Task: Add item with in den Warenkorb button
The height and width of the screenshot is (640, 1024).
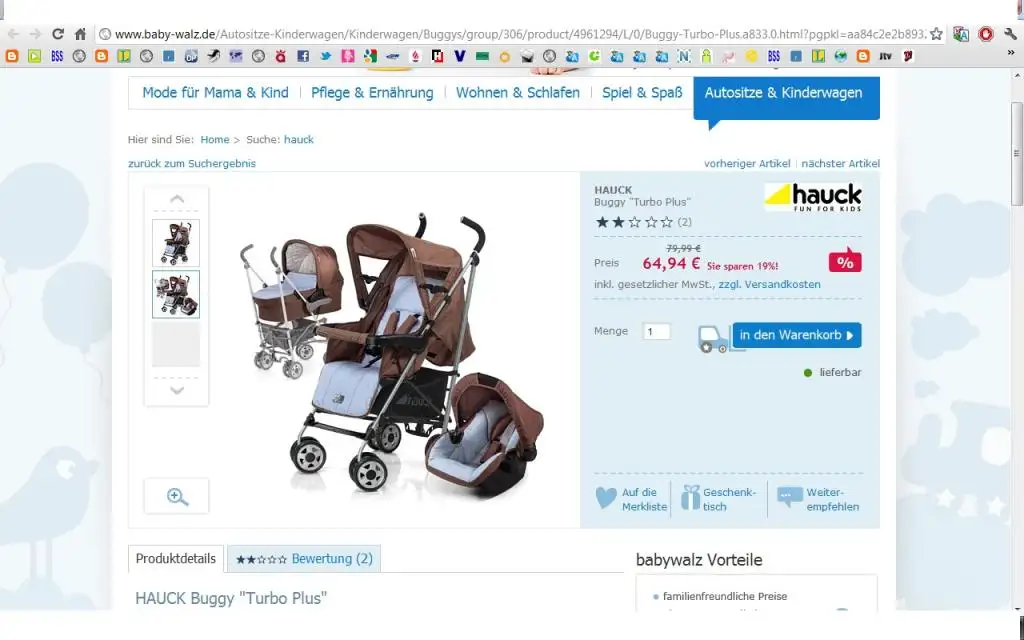Action: (797, 335)
